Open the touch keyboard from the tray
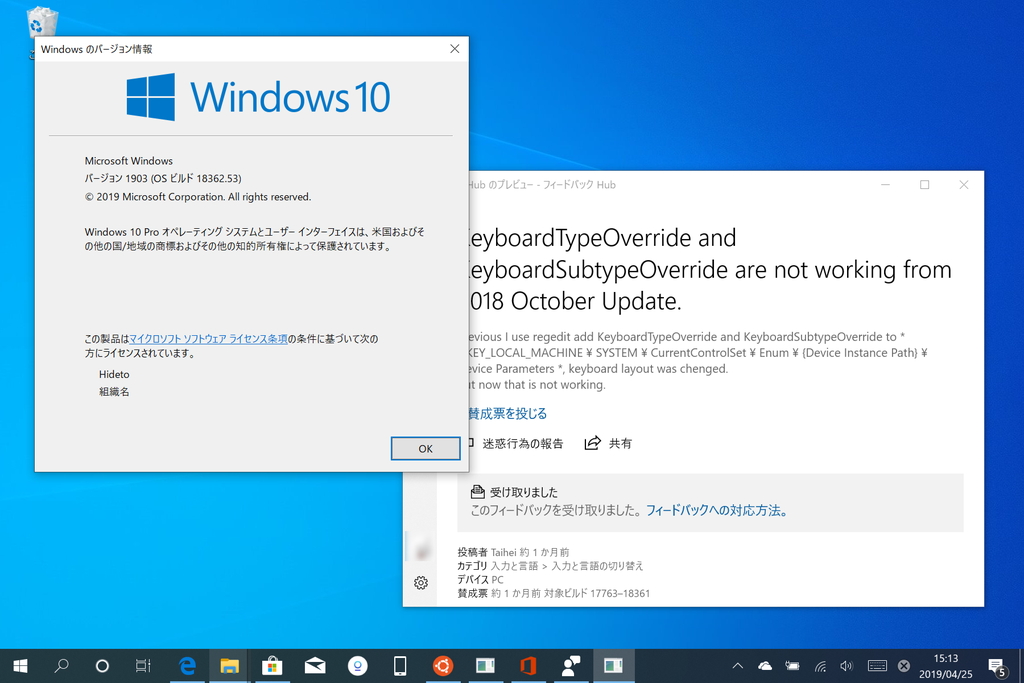This screenshot has width=1024, height=683. pyautogui.click(x=878, y=665)
